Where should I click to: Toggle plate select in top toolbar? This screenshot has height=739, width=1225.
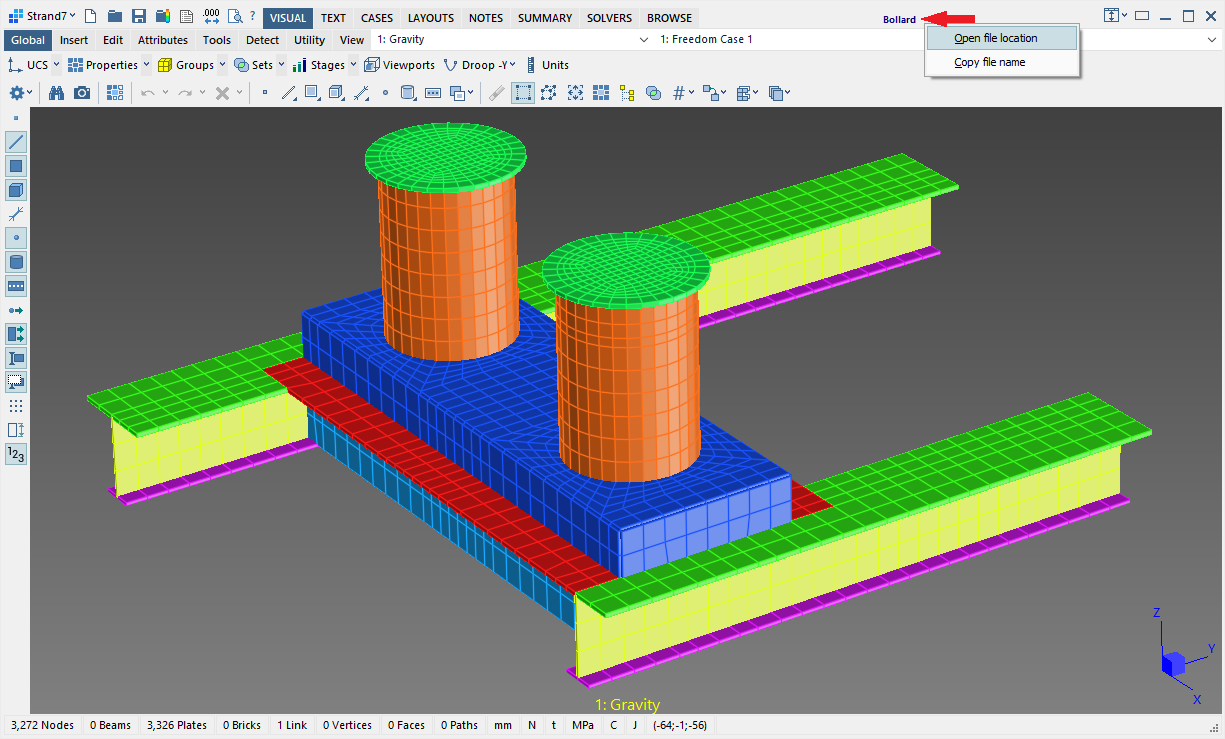tap(312, 92)
